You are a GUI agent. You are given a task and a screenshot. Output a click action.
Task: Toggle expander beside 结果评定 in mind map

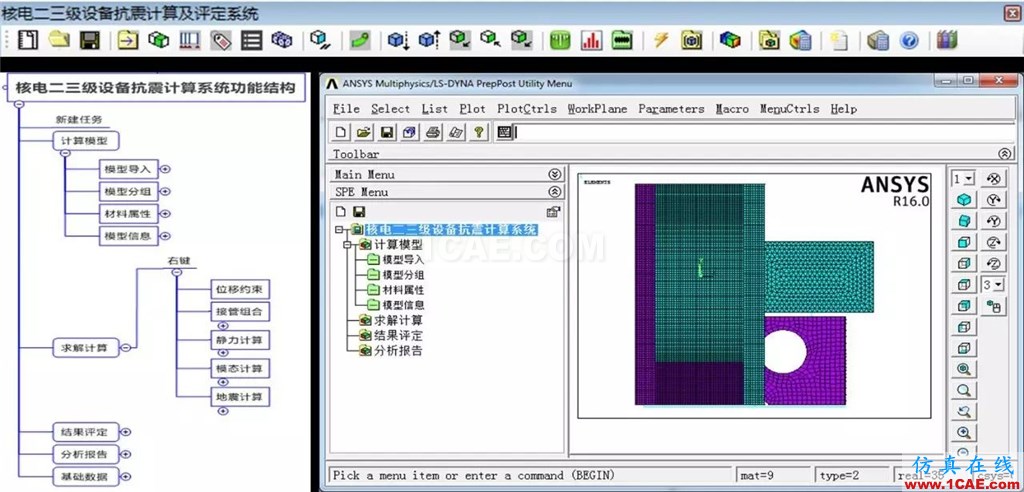[x=125, y=432]
